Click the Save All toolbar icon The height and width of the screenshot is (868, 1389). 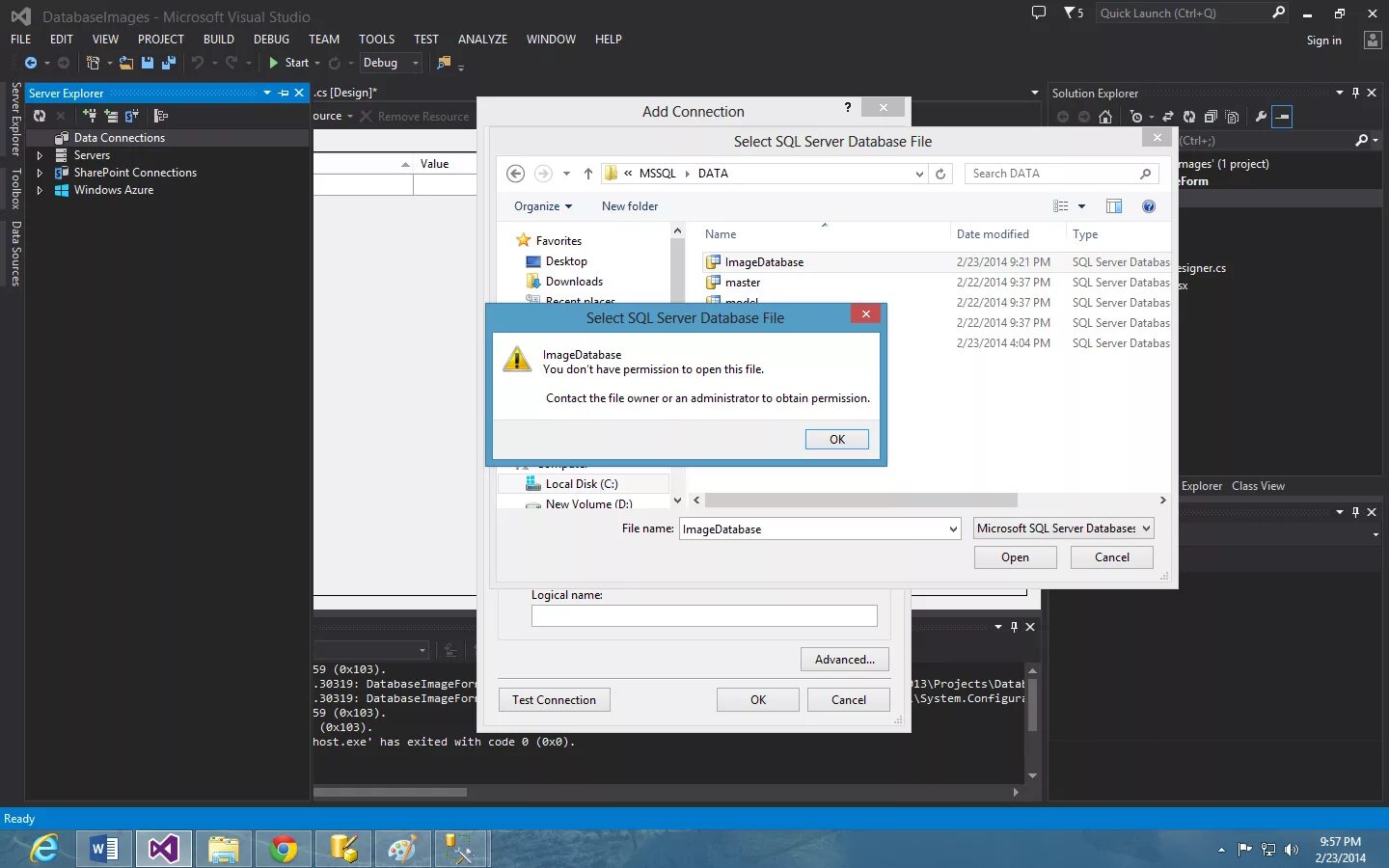(x=169, y=63)
